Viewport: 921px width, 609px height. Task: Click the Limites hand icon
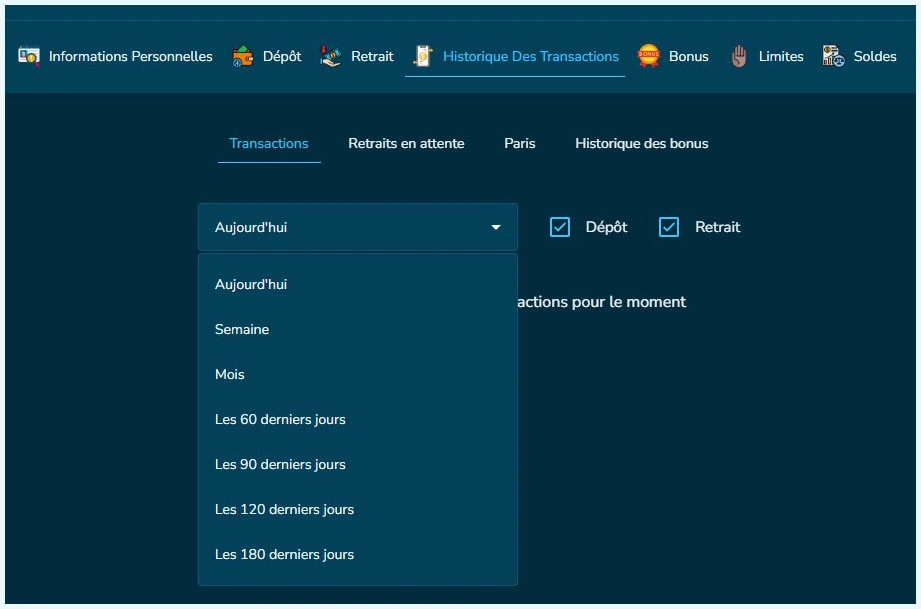739,57
